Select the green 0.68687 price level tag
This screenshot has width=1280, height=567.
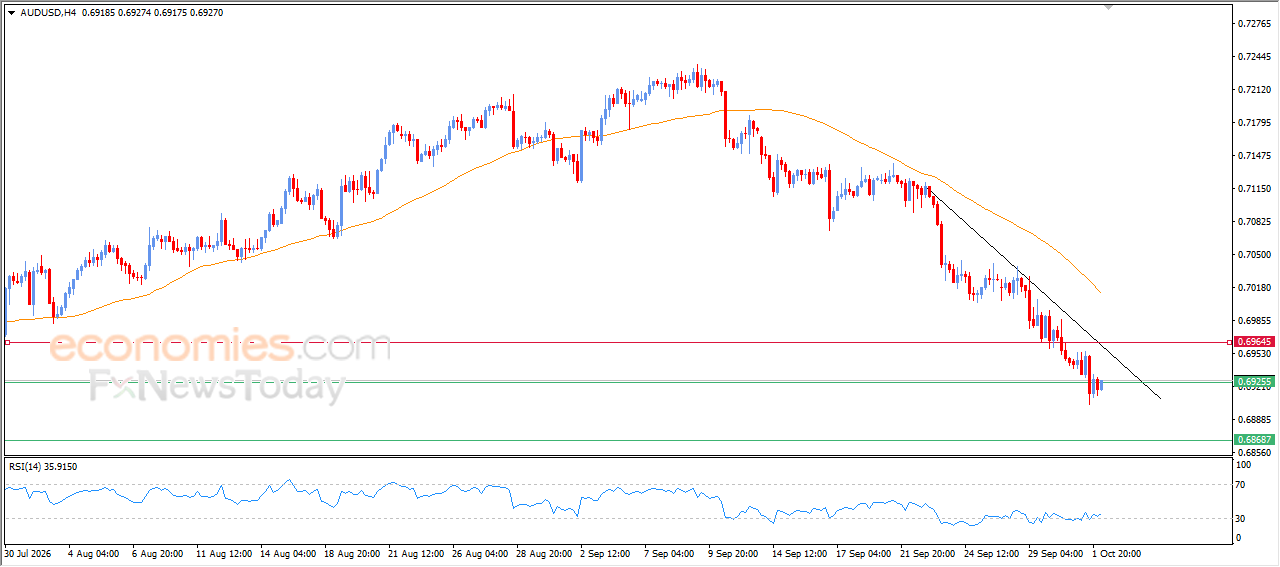pyautogui.click(x=1253, y=439)
